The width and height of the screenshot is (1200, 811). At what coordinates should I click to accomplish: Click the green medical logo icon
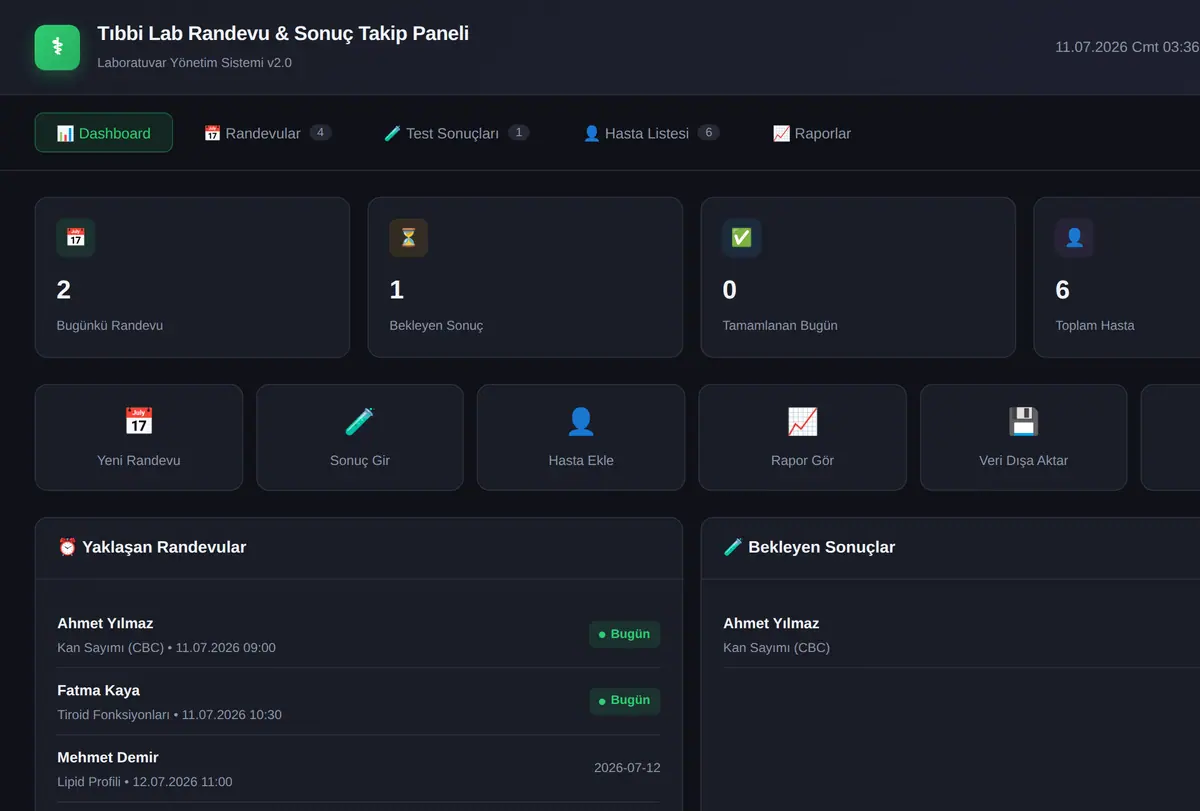57,47
